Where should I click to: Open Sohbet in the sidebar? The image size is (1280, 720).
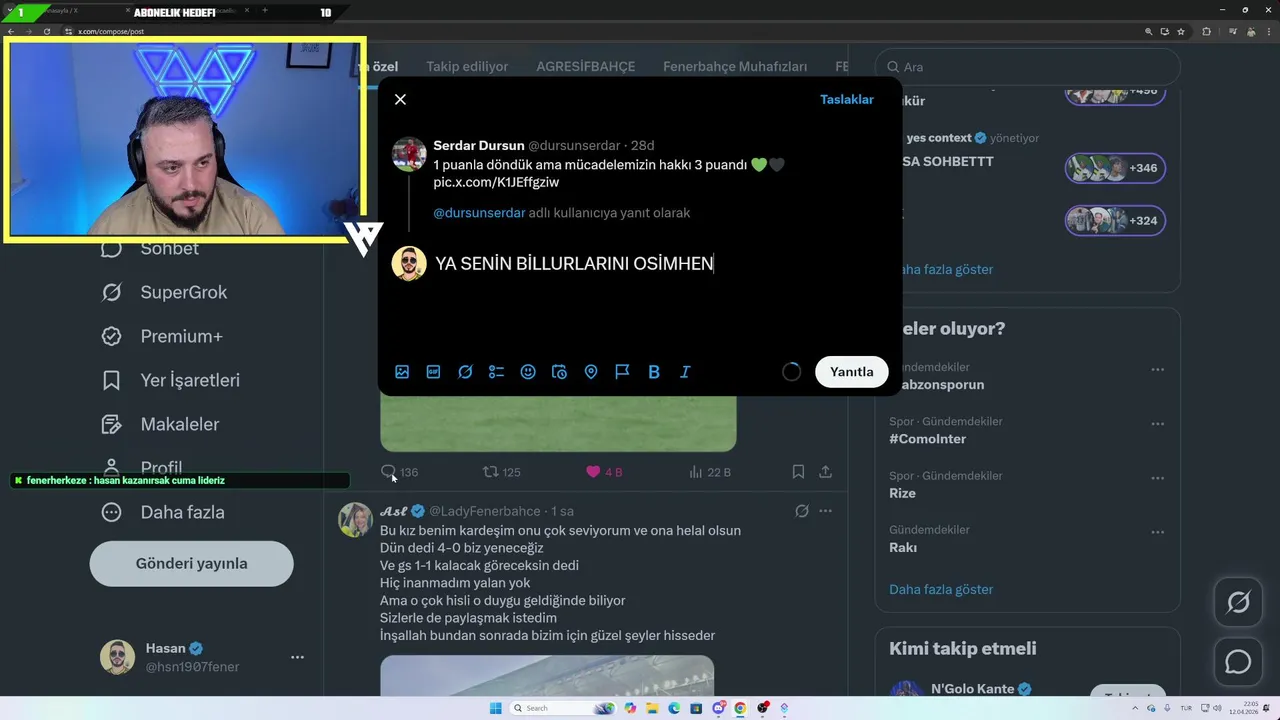(x=150, y=248)
